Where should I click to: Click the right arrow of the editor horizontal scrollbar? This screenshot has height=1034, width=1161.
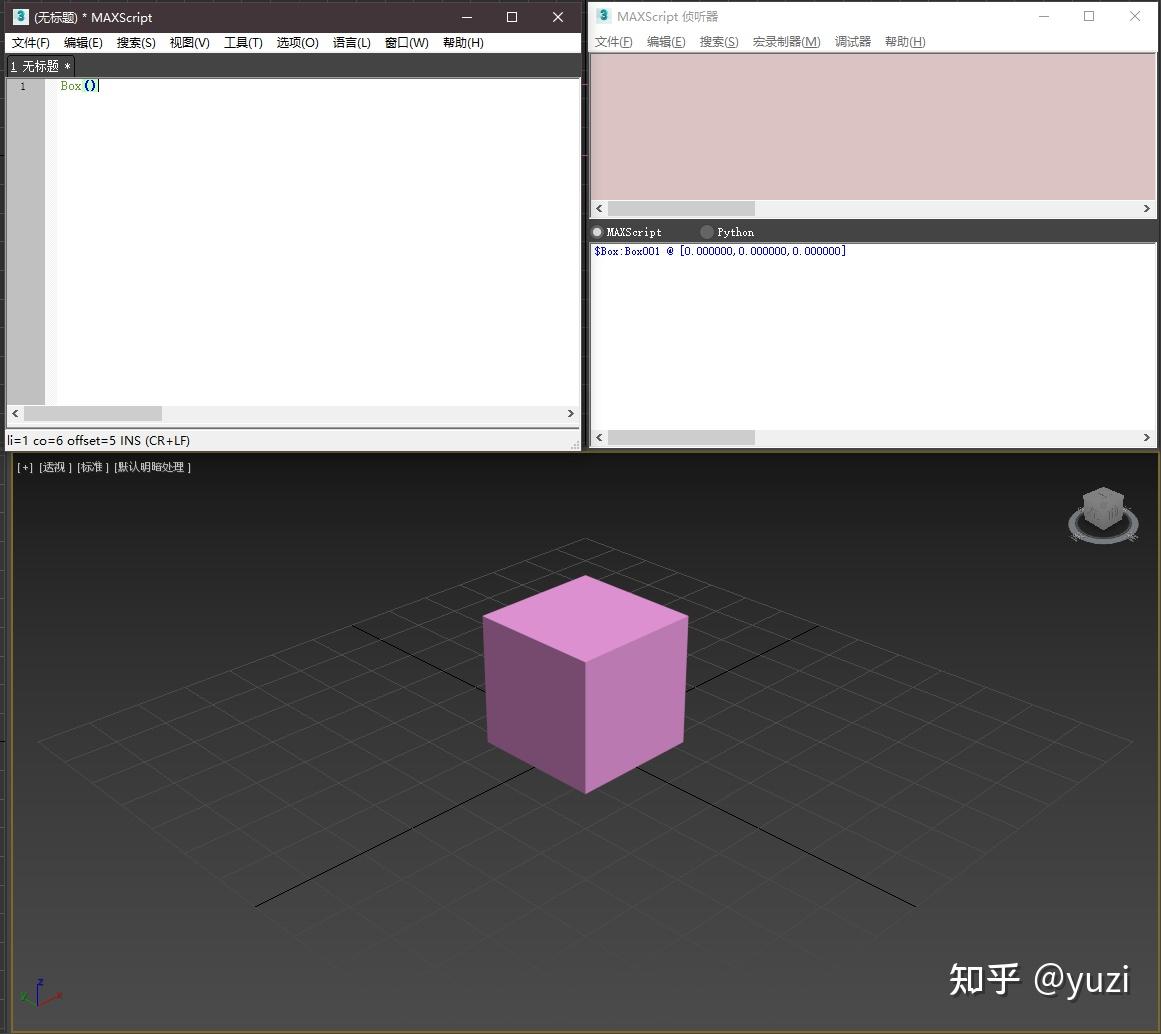[x=571, y=413]
